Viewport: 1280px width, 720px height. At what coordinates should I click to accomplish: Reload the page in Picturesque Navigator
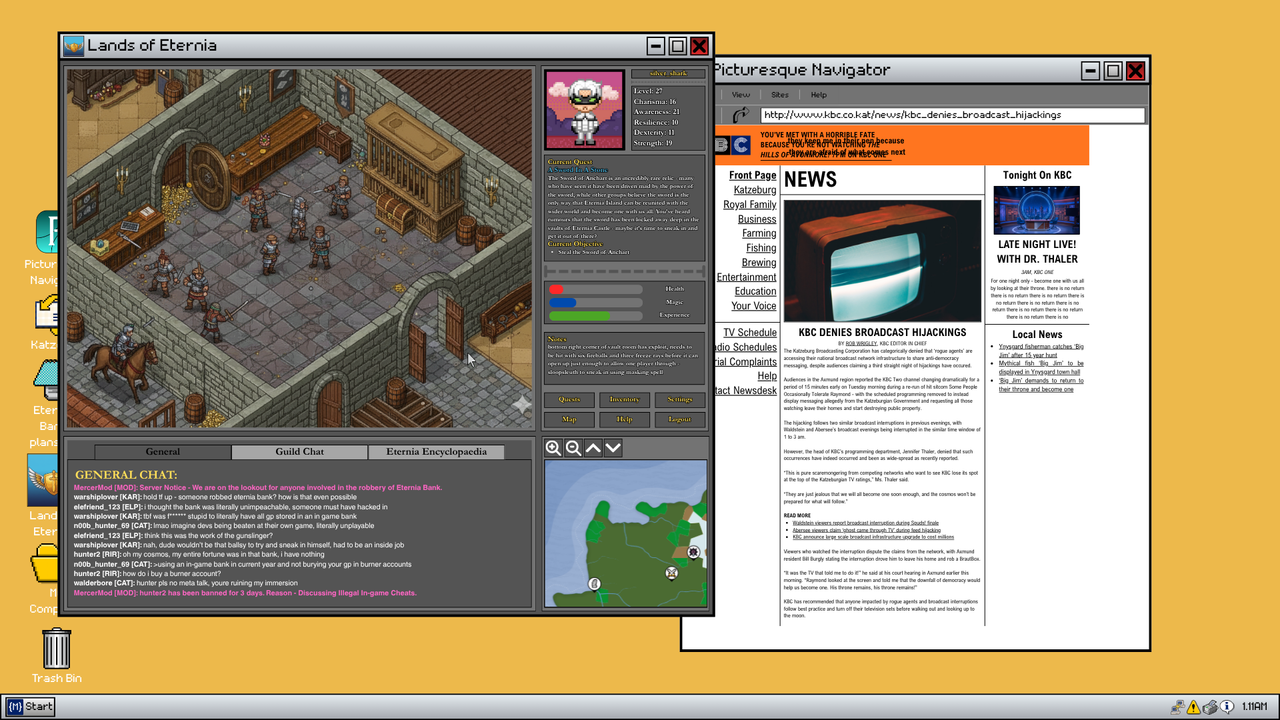(x=741, y=116)
